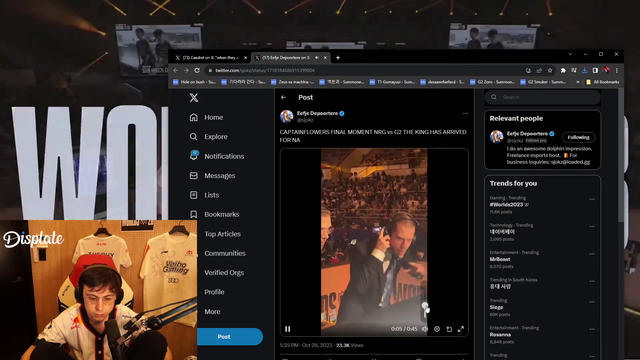Click the Following button for Eefje Depoortere
The height and width of the screenshot is (360, 640).
[578, 138]
